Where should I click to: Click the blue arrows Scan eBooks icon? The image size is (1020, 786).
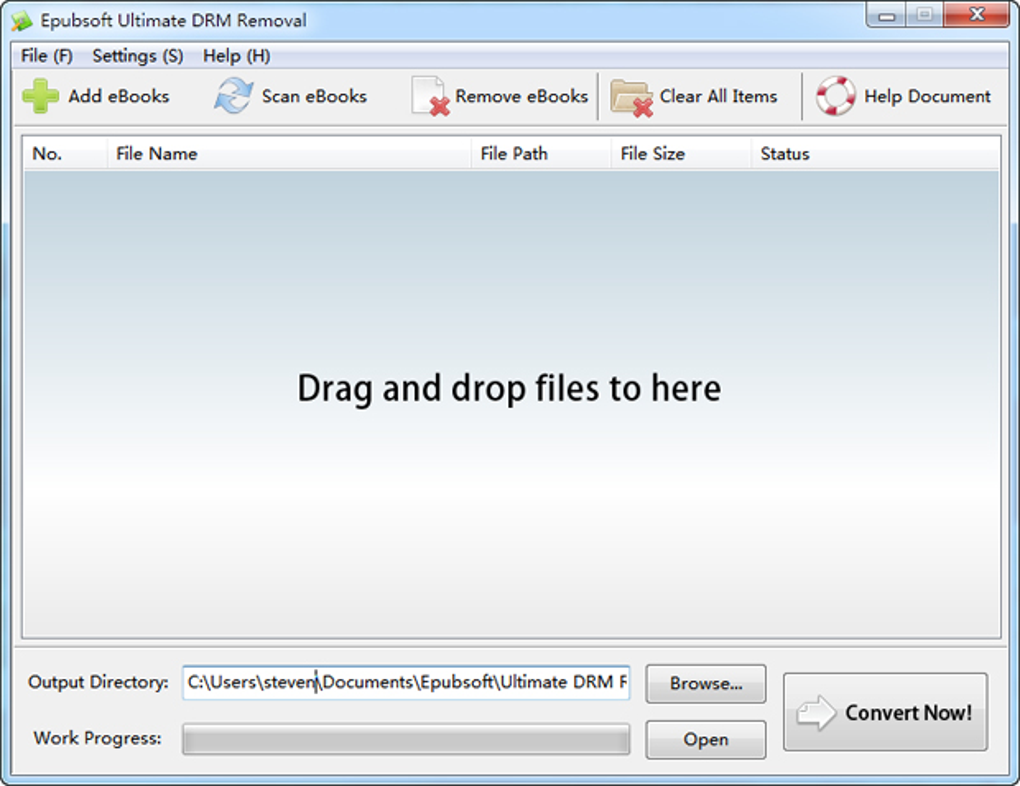click(233, 96)
